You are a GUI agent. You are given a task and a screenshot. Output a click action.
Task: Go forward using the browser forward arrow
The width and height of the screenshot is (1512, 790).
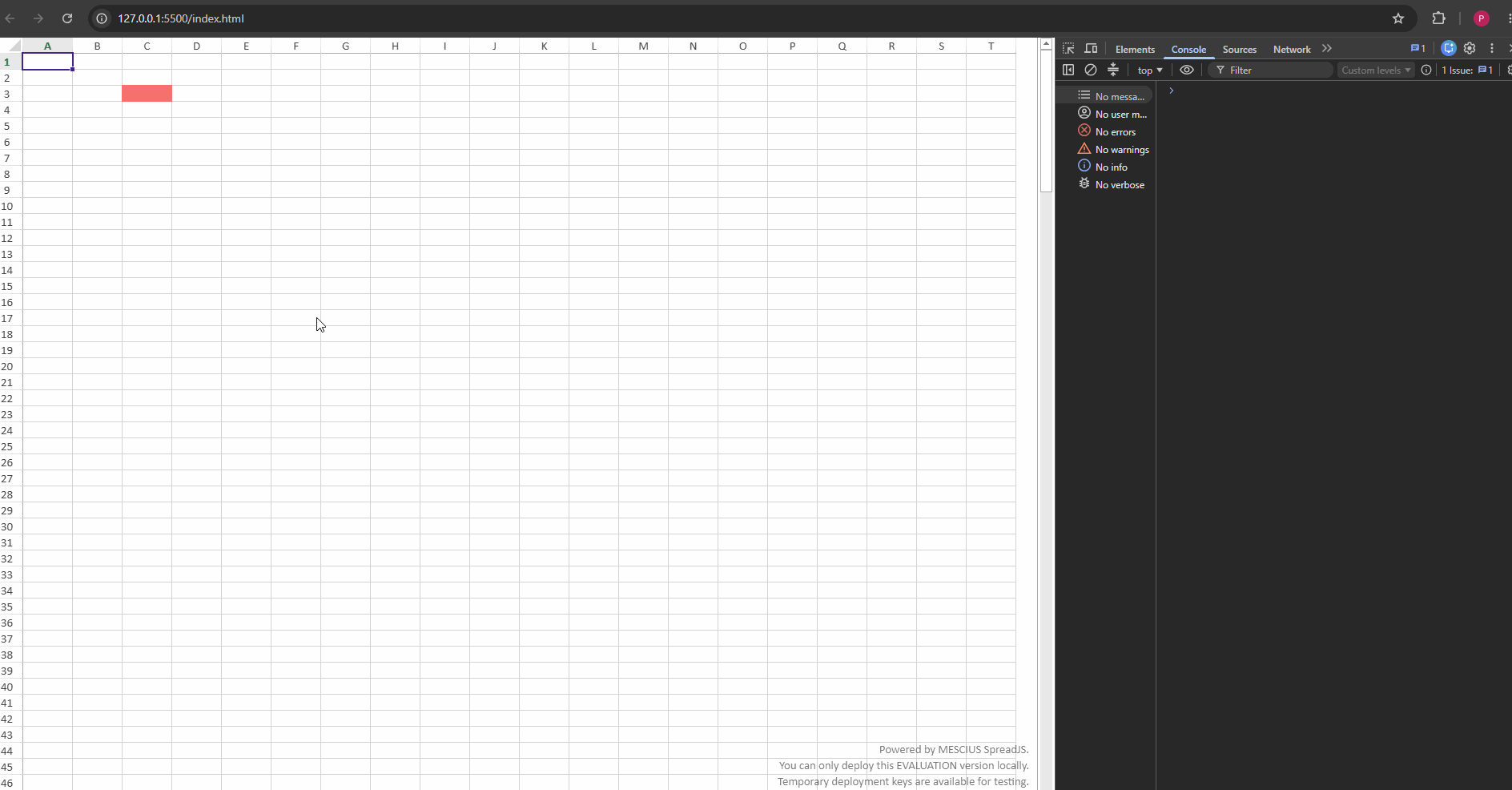pos(38,18)
